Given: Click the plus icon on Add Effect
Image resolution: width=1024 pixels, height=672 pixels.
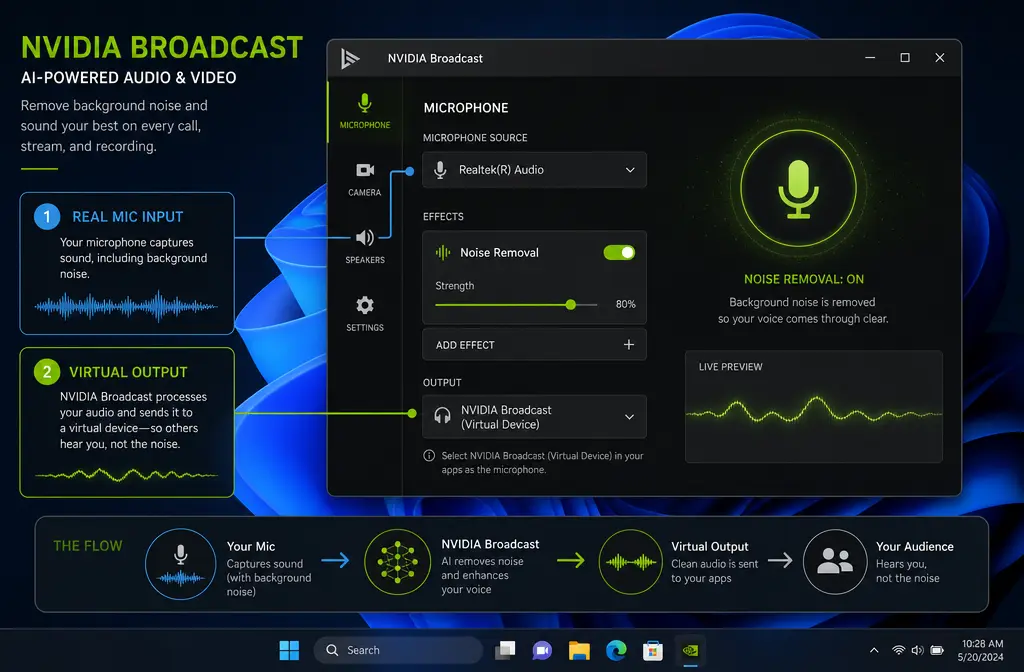Looking at the screenshot, I should 629,344.
